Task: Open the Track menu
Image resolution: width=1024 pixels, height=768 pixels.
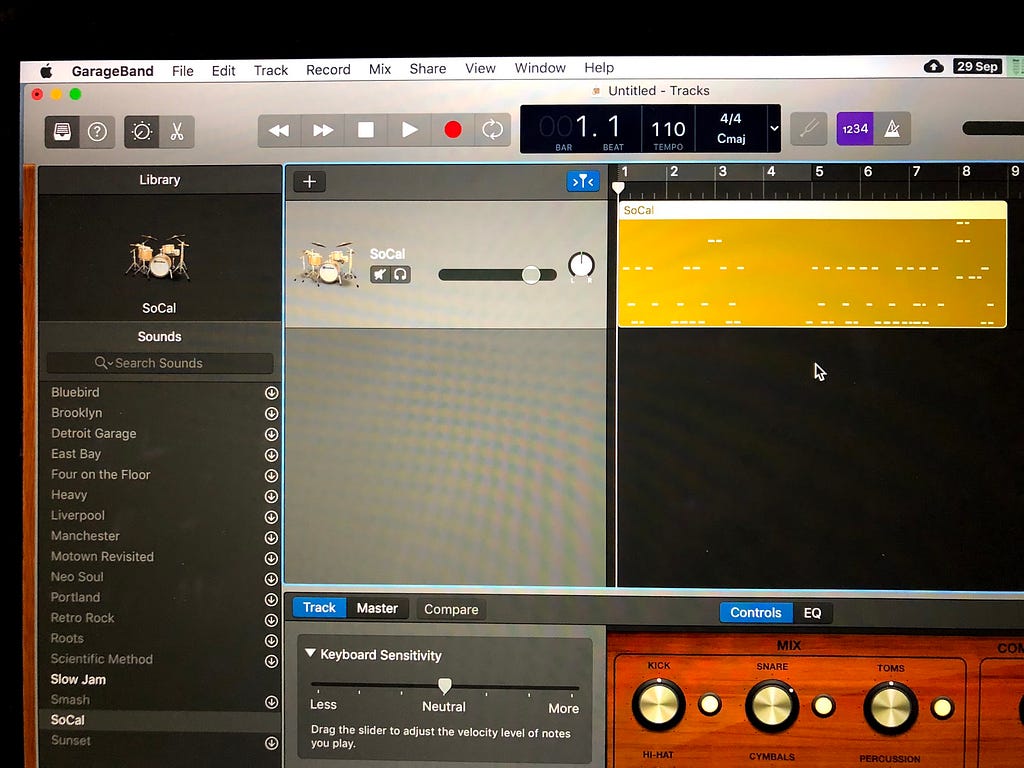Action: (270, 70)
